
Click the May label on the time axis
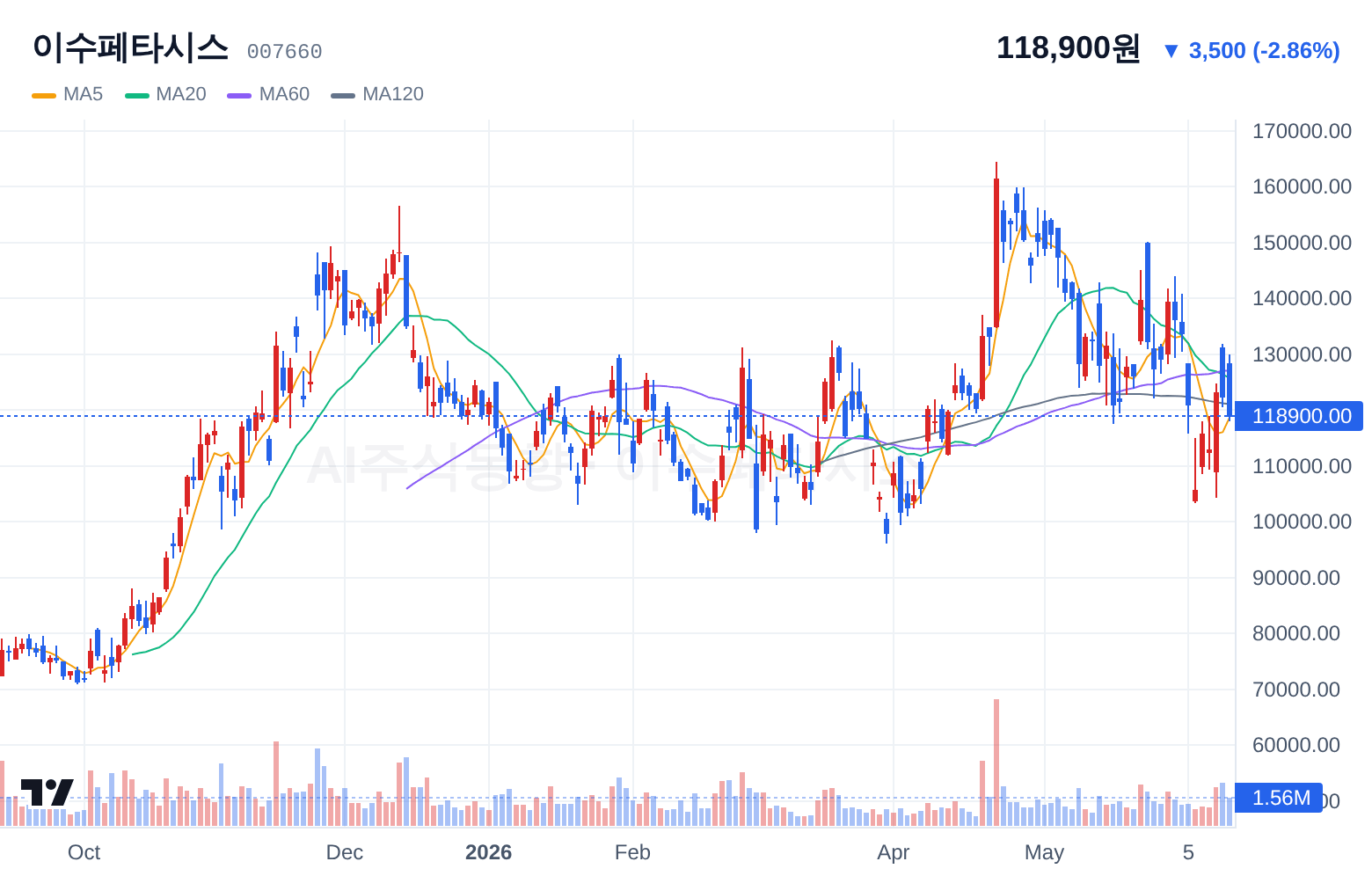point(1044,852)
